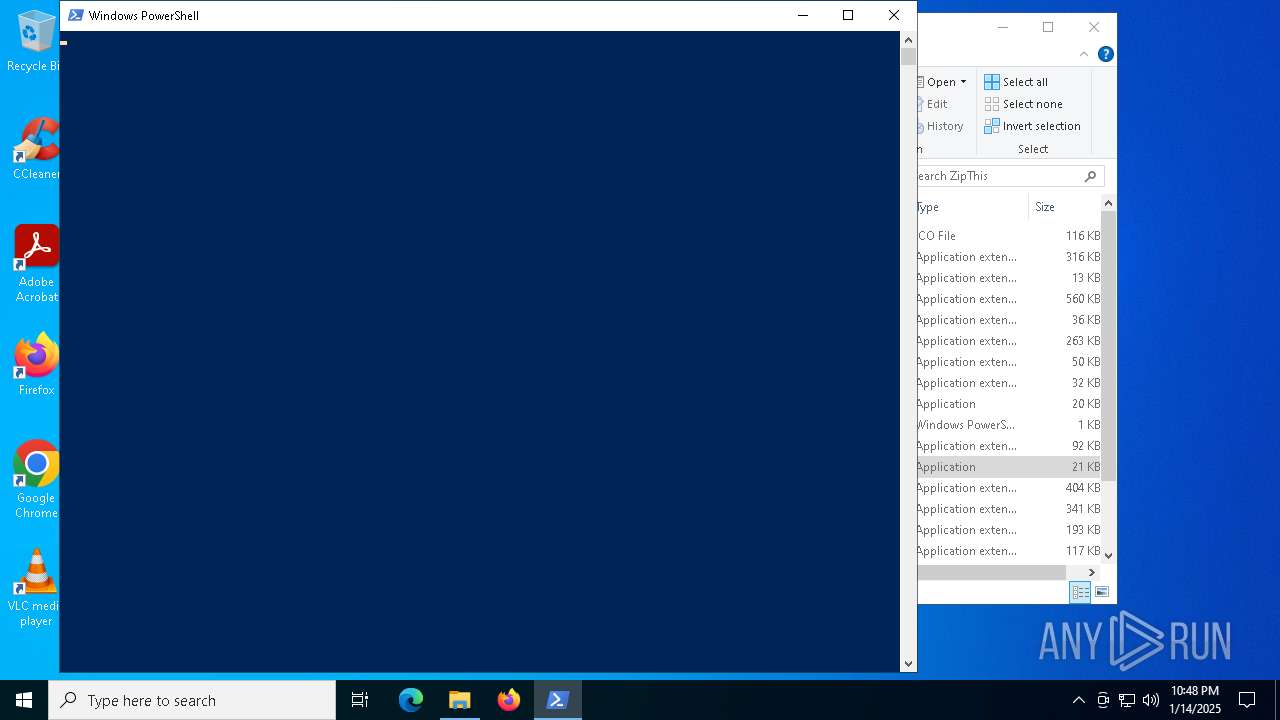Click the volume speaker icon in tray
This screenshot has height=720, width=1280.
pyautogui.click(x=1151, y=700)
